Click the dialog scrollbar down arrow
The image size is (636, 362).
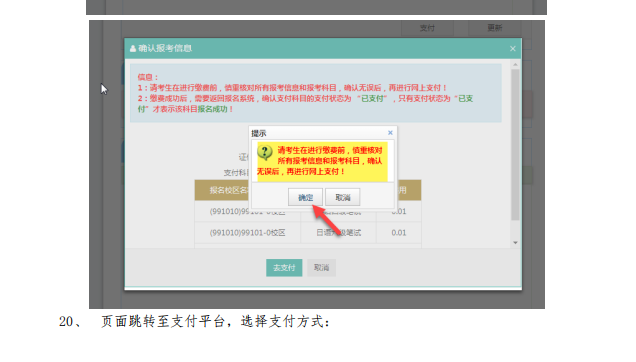click(515, 243)
